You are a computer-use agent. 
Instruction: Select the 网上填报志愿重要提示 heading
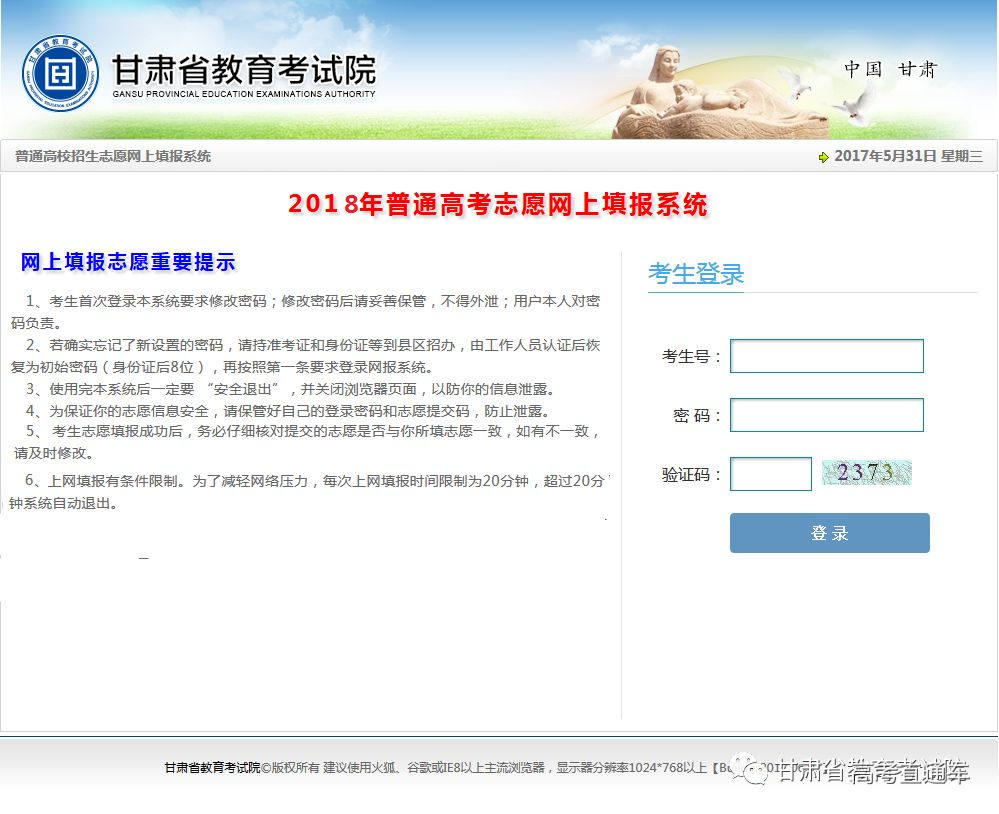click(128, 262)
